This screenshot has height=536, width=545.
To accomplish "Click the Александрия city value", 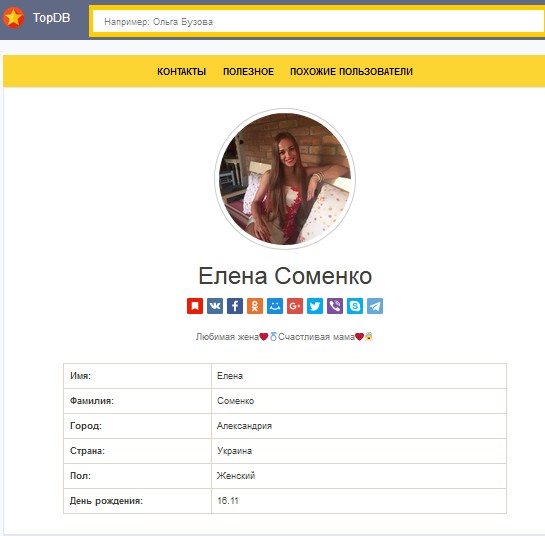I will coord(244,426).
